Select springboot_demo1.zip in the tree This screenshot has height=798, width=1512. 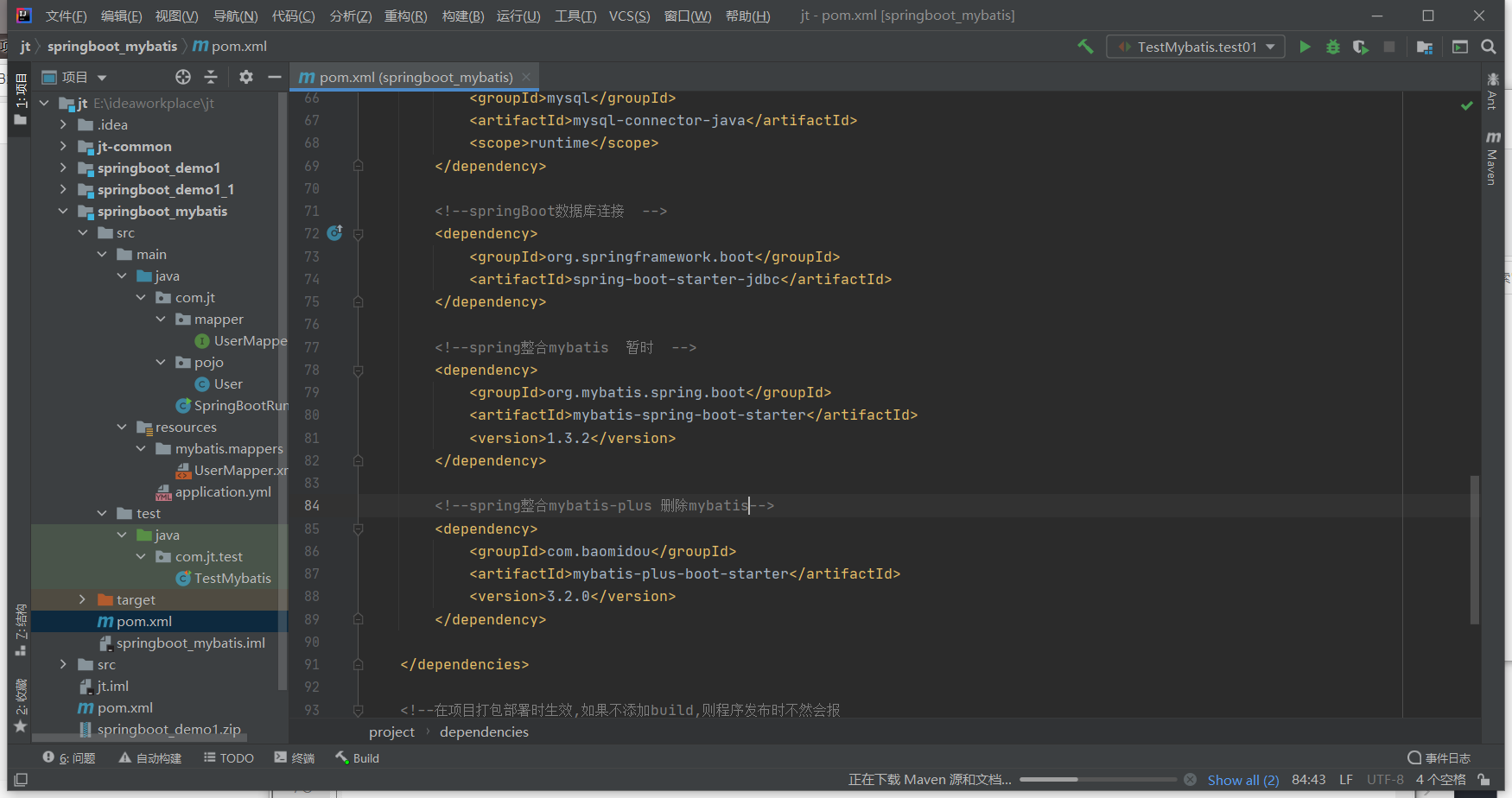pos(168,729)
